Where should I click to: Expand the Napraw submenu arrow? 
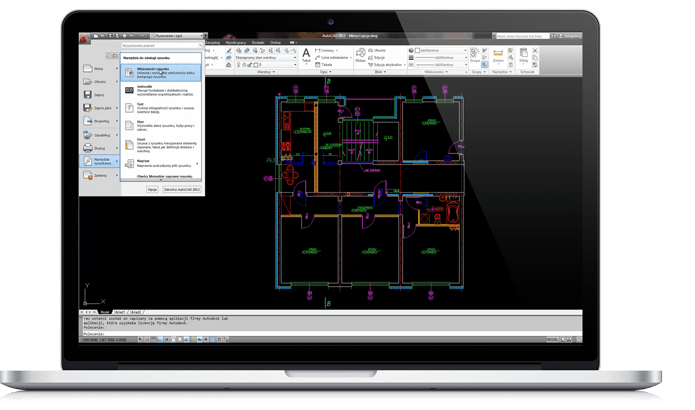(197, 164)
